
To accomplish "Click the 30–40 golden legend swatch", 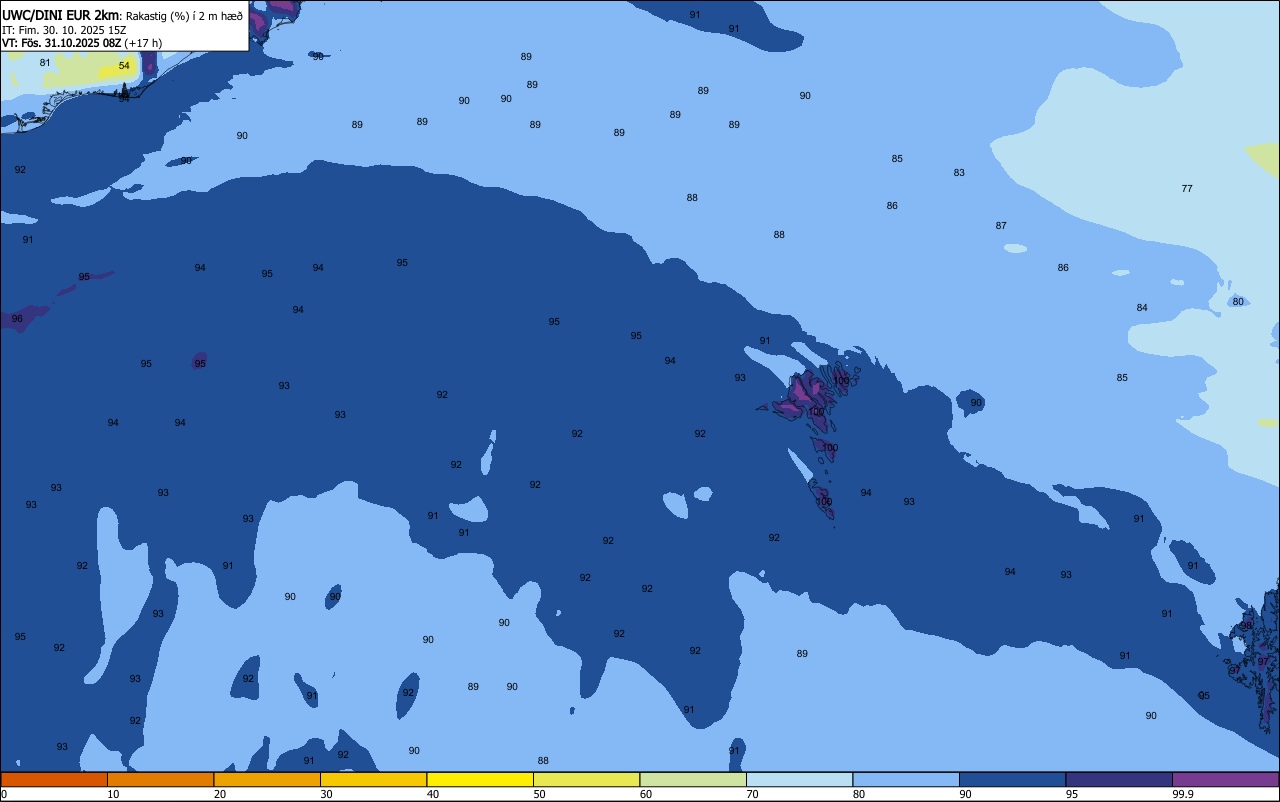I will click(x=373, y=779).
